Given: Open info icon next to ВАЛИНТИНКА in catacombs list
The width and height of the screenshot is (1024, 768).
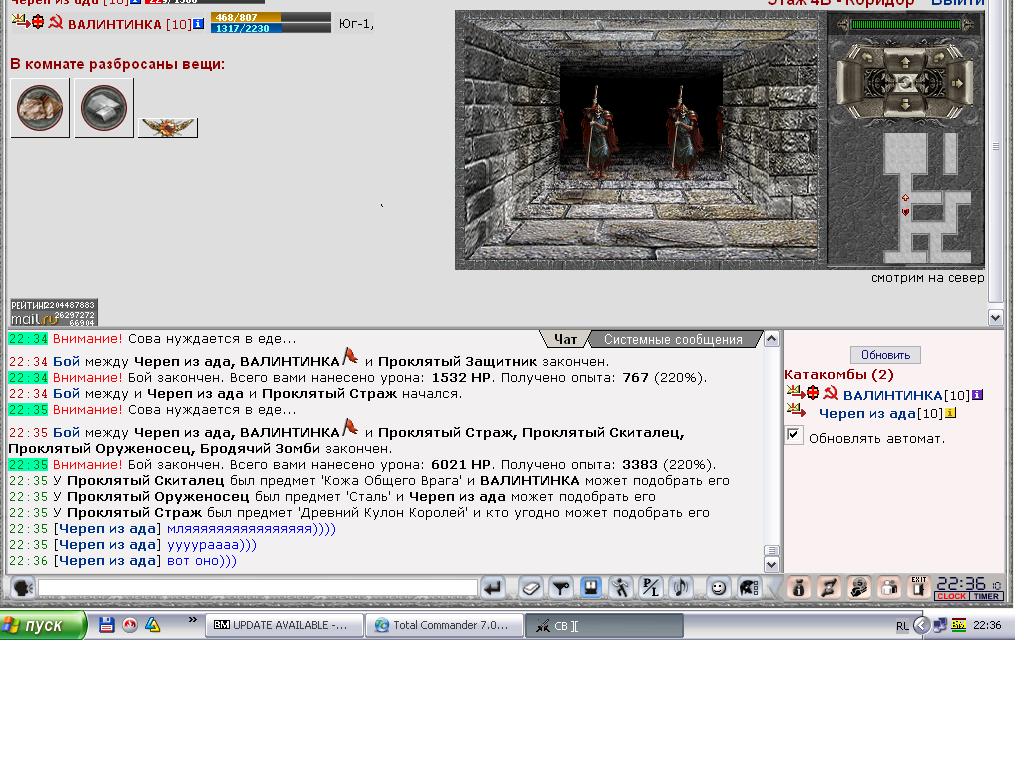Looking at the screenshot, I should point(977,395).
